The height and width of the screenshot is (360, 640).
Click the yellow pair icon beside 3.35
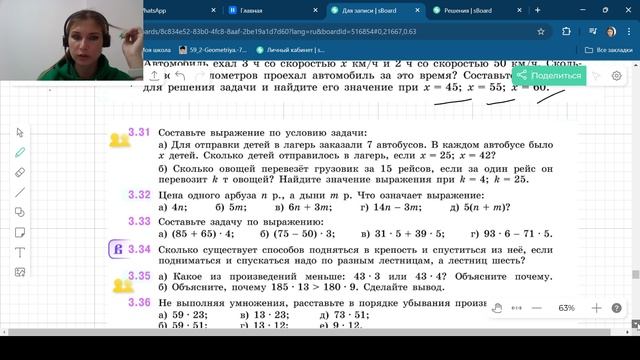click(123, 286)
